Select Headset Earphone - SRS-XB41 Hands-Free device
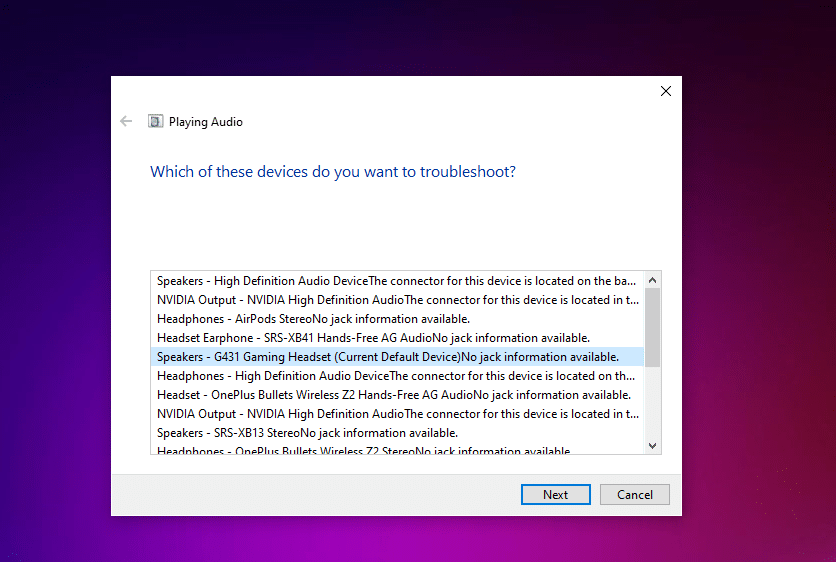 397,338
